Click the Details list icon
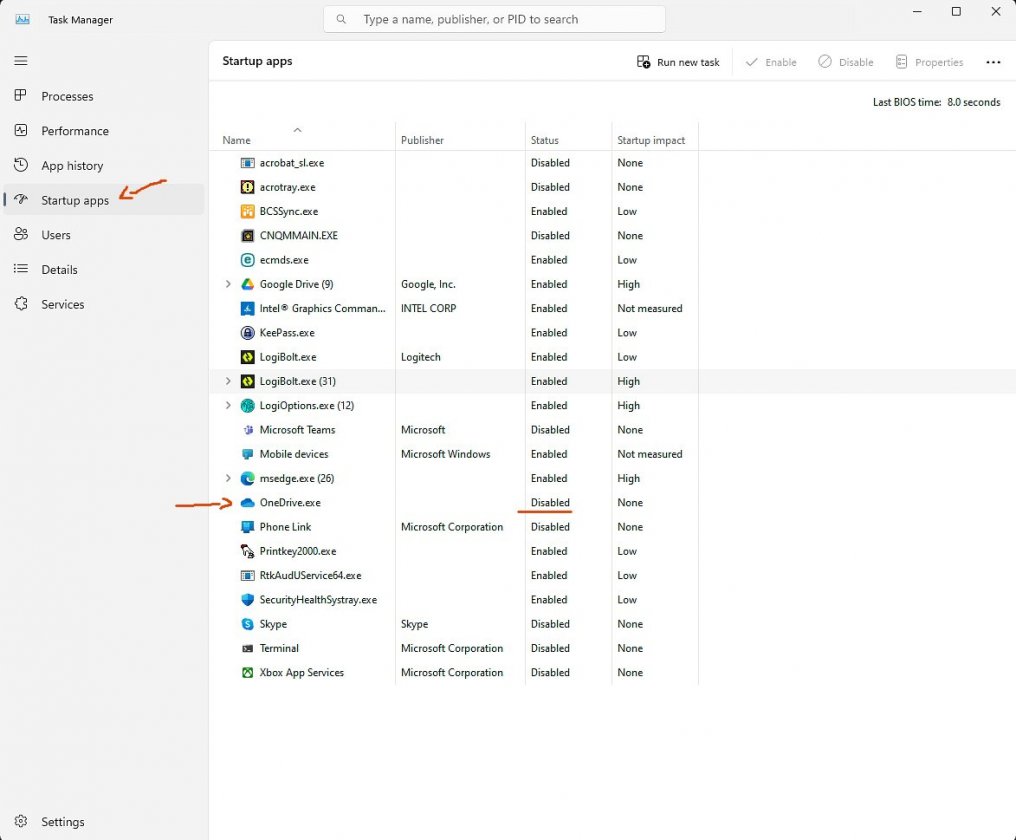 (x=21, y=268)
